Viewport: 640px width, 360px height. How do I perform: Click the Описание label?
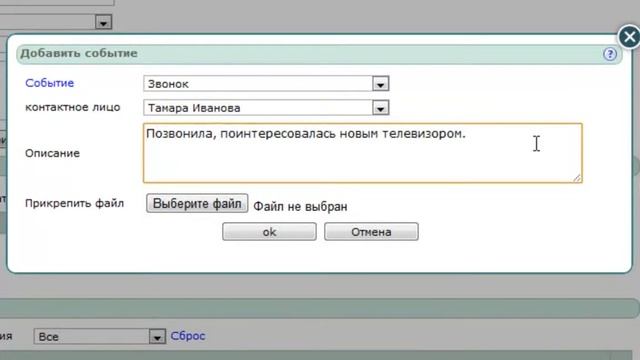tap(52, 153)
